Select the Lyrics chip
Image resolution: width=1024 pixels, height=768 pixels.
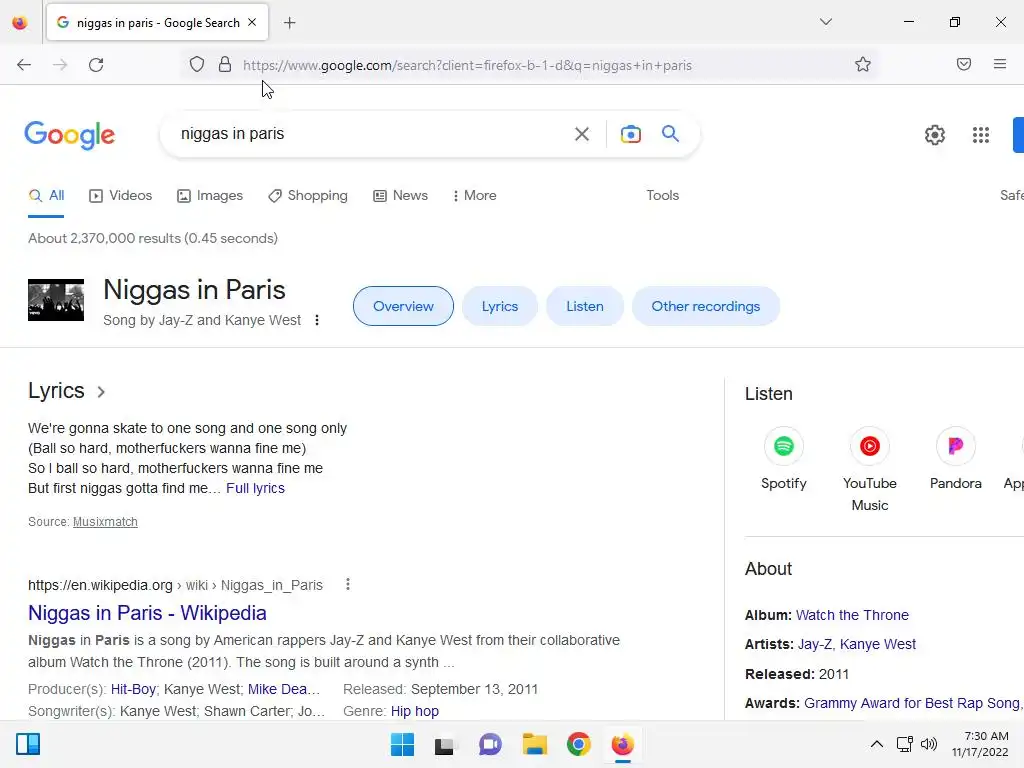tap(500, 306)
